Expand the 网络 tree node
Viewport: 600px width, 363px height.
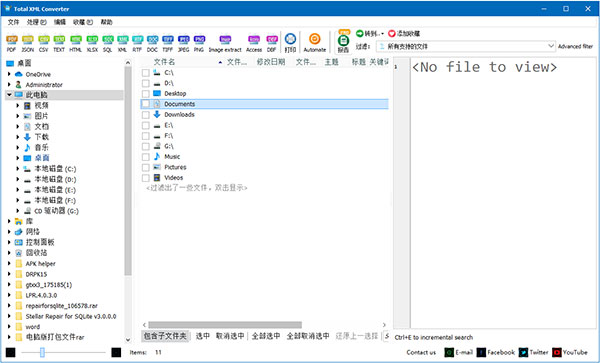pos(9,232)
